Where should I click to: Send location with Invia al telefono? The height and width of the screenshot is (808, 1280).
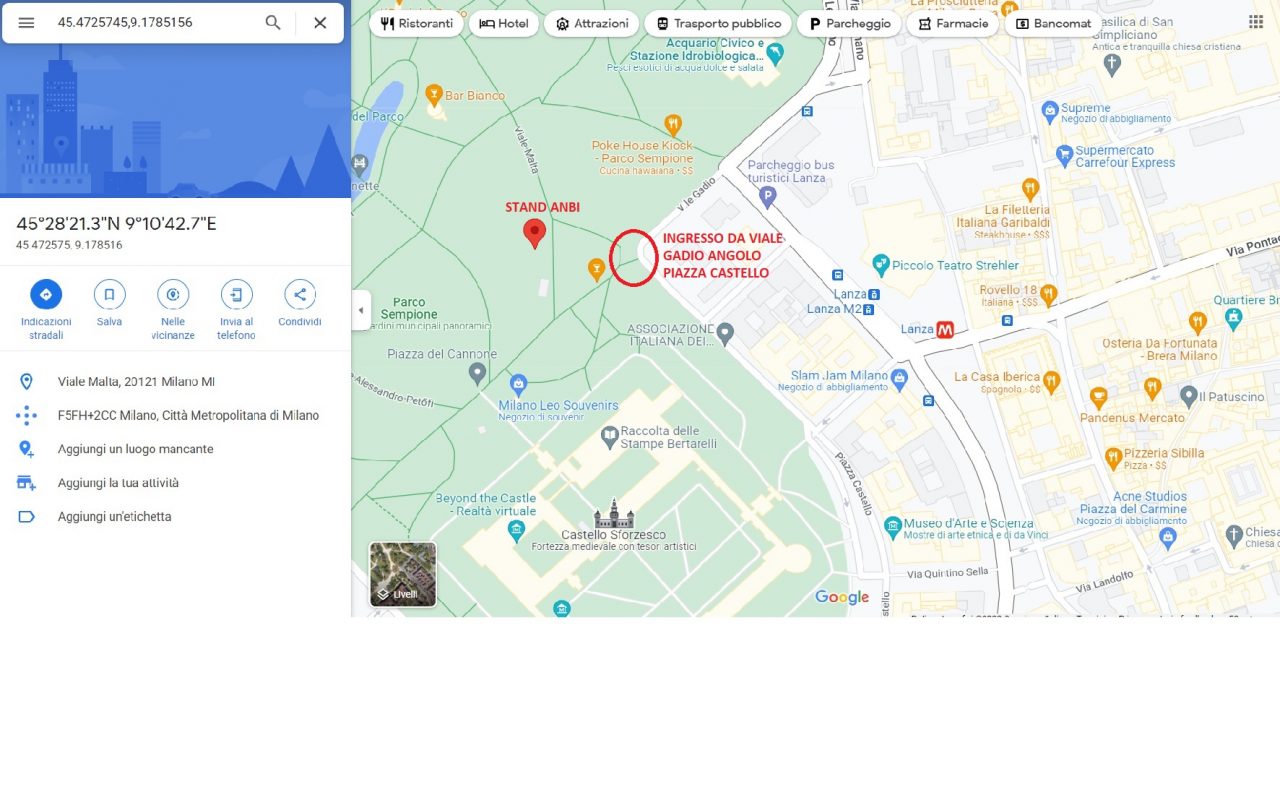point(236,294)
